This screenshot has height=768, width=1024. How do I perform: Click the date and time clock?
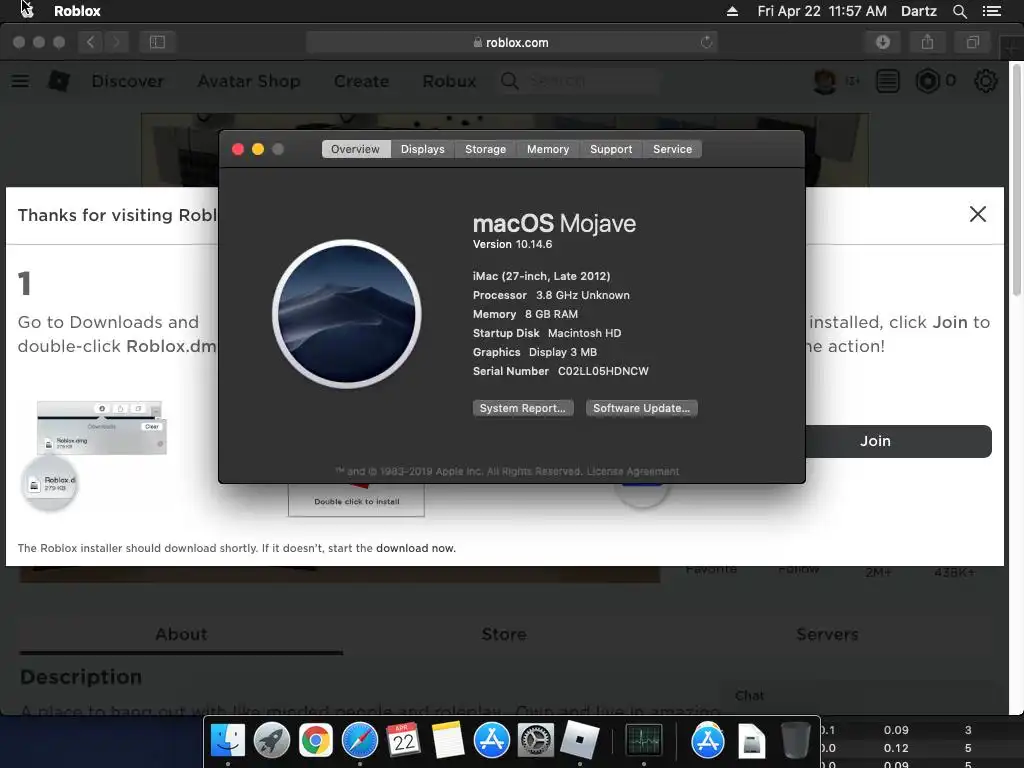point(822,11)
